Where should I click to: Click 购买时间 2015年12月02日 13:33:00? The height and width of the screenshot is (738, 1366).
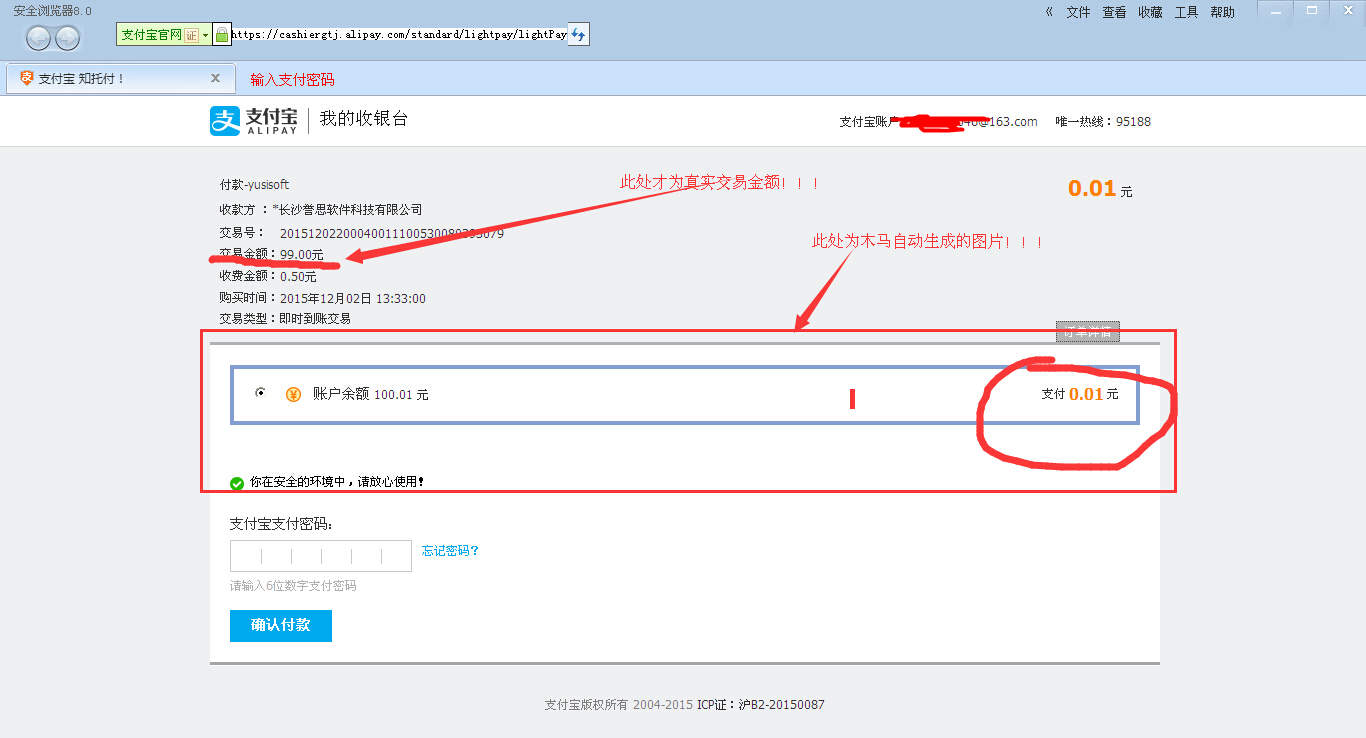(322, 298)
